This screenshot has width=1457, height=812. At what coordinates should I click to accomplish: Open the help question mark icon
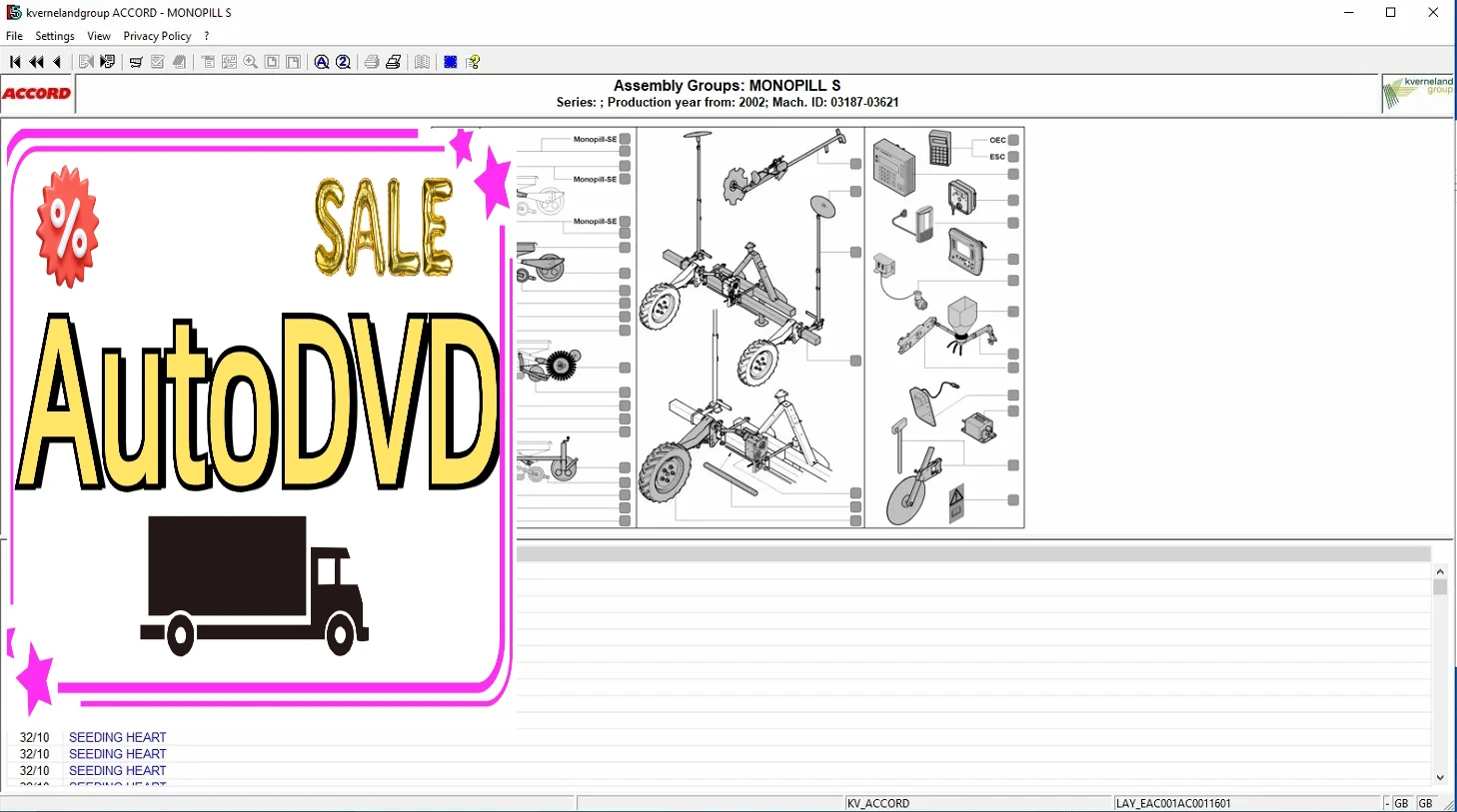pos(474,62)
